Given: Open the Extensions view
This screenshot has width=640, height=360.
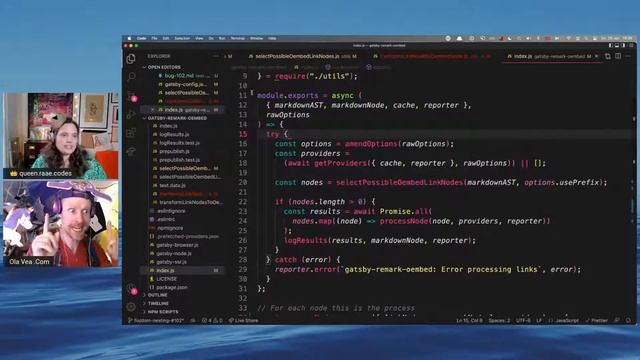Looking at the screenshot, I should tap(131, 133).
